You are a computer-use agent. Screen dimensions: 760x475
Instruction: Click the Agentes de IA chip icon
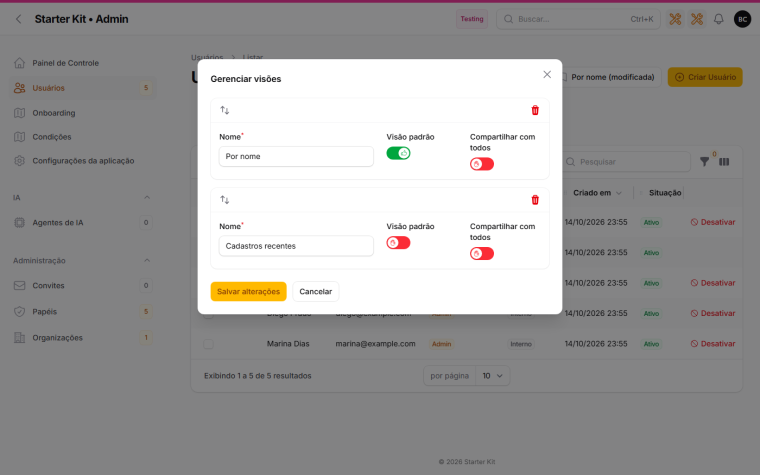[x=19, y=222]
